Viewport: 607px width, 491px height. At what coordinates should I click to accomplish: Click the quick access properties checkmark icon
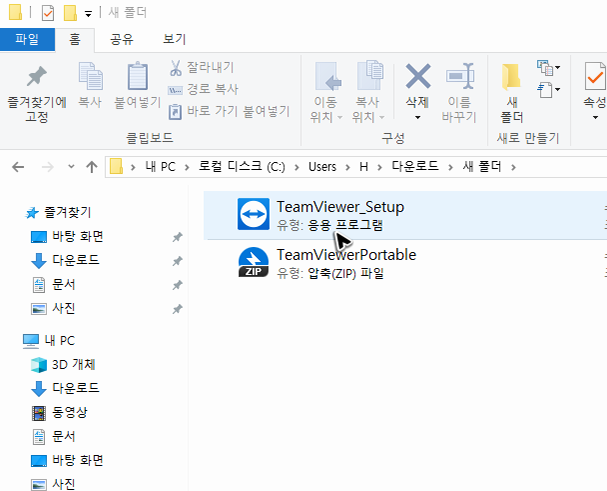click(48, 13)
